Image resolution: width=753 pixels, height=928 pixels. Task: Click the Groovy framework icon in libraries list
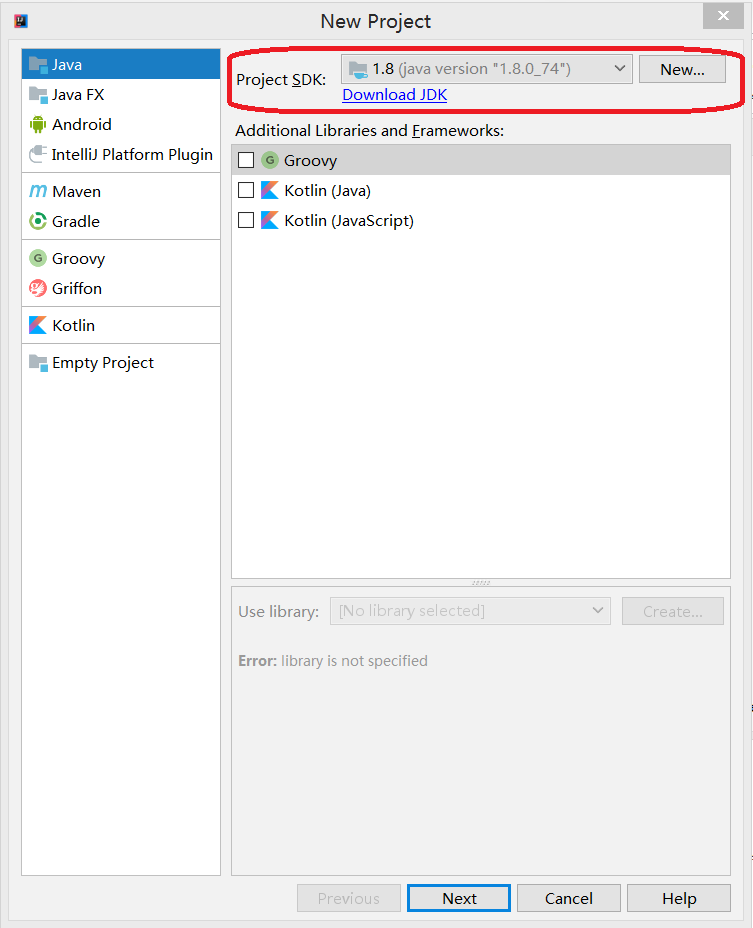(270, 160)
